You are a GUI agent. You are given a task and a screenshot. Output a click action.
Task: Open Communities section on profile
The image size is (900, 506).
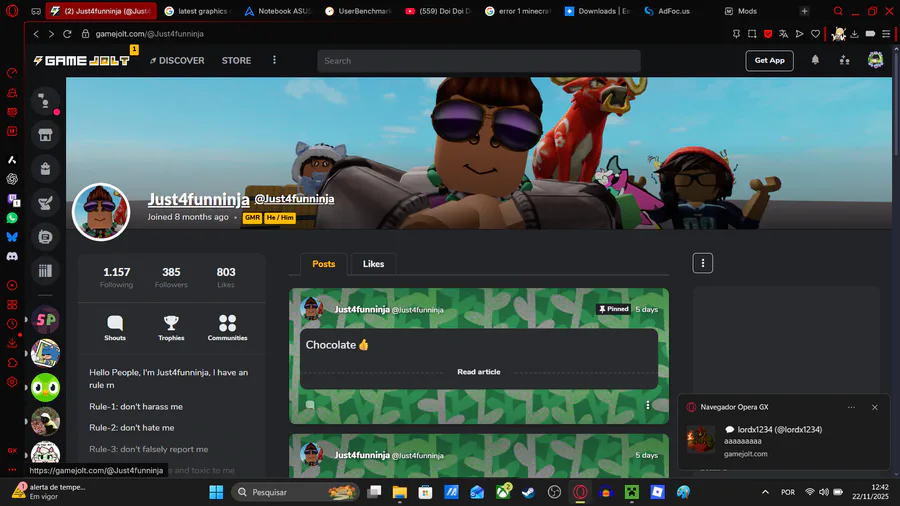point(227,328)
